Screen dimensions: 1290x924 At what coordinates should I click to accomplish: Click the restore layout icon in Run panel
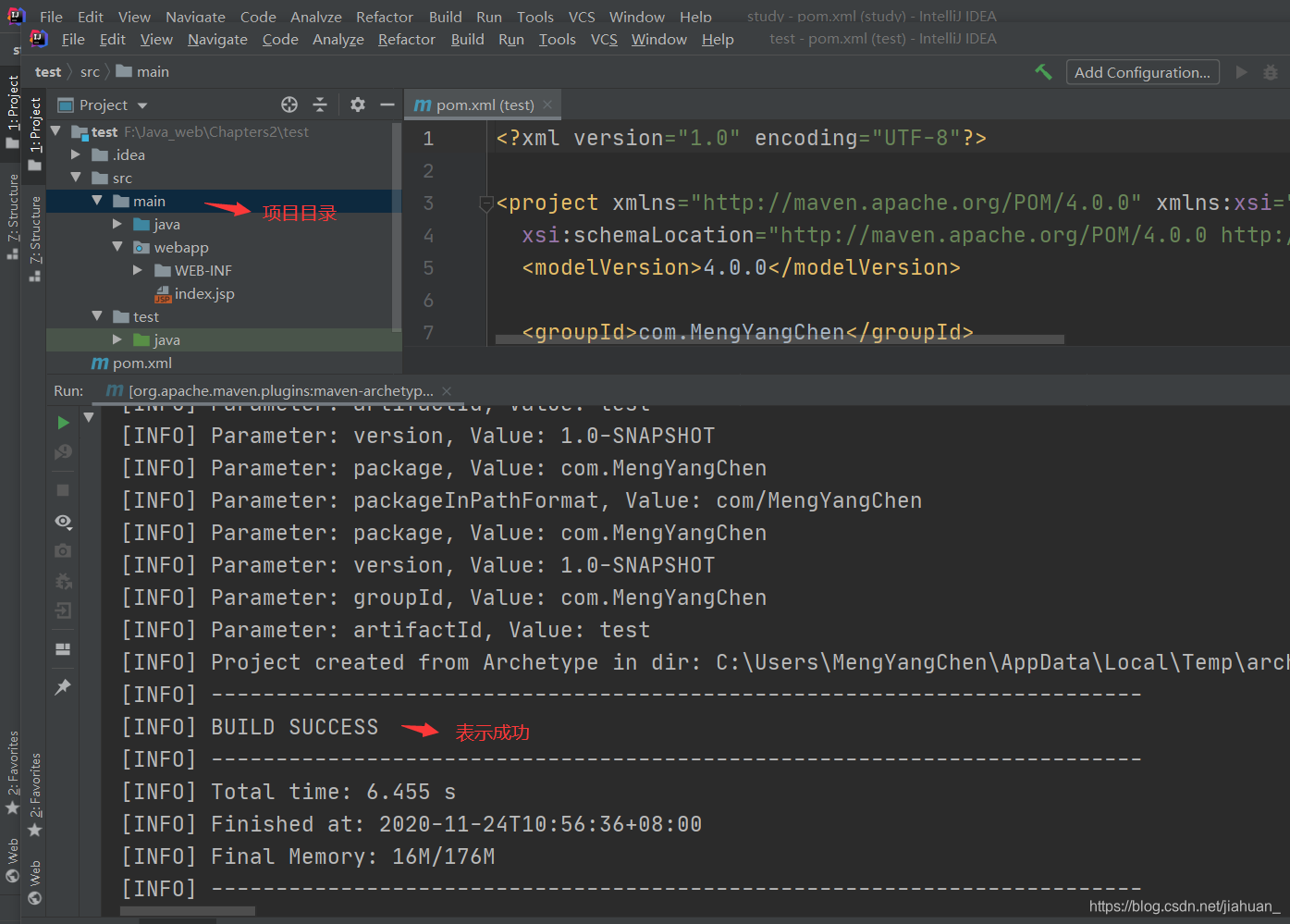click(x=63, y=649)
